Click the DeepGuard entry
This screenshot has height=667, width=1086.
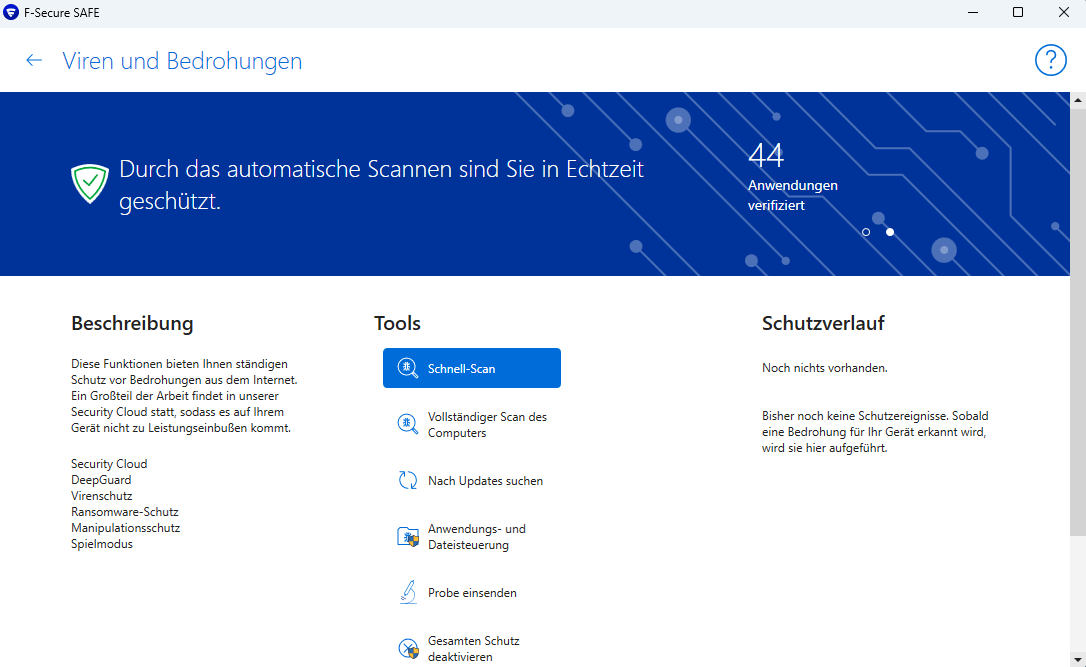pos(100,479)
